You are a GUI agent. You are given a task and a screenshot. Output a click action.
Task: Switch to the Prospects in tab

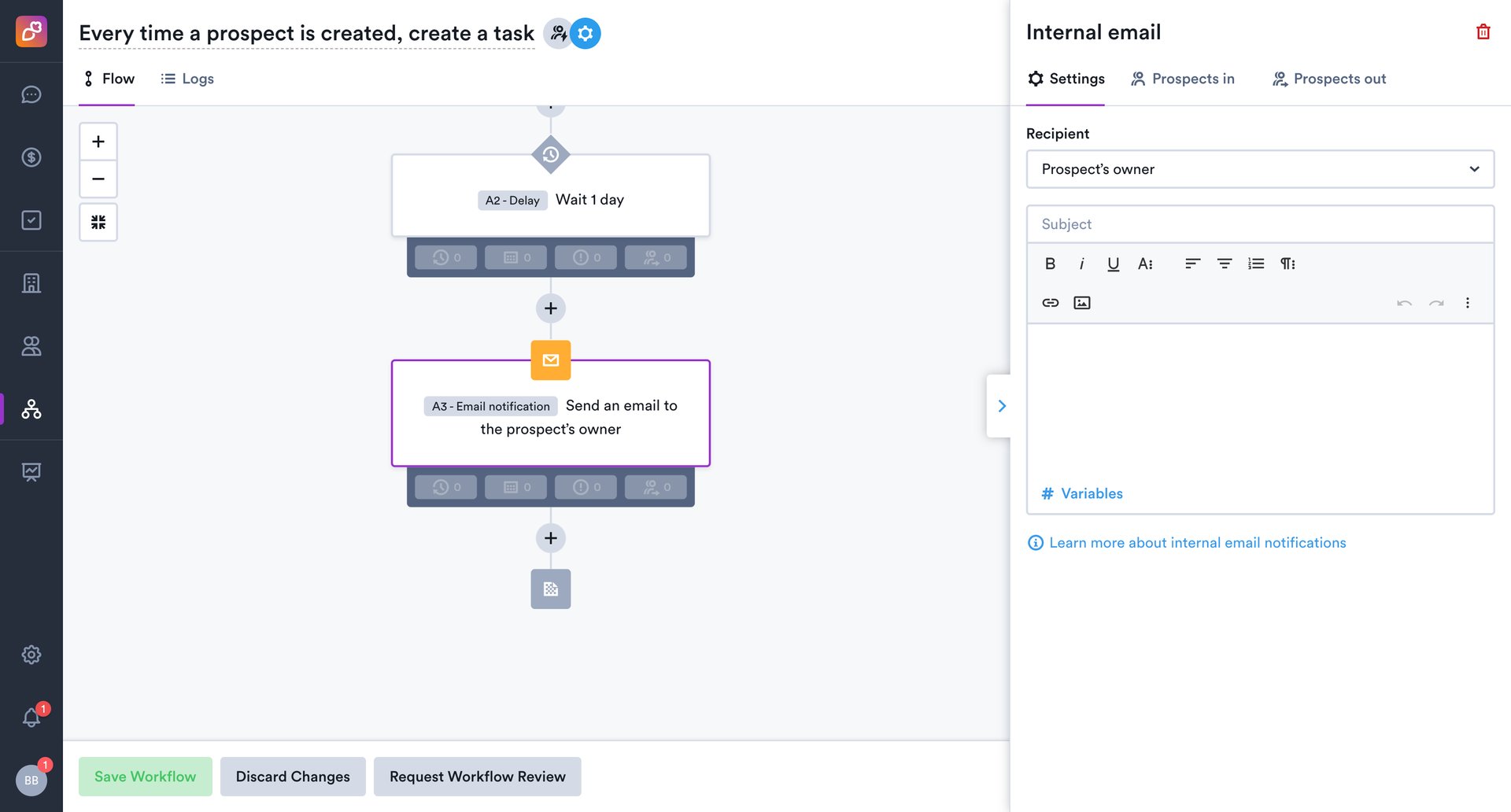[x=1183, y=79]
